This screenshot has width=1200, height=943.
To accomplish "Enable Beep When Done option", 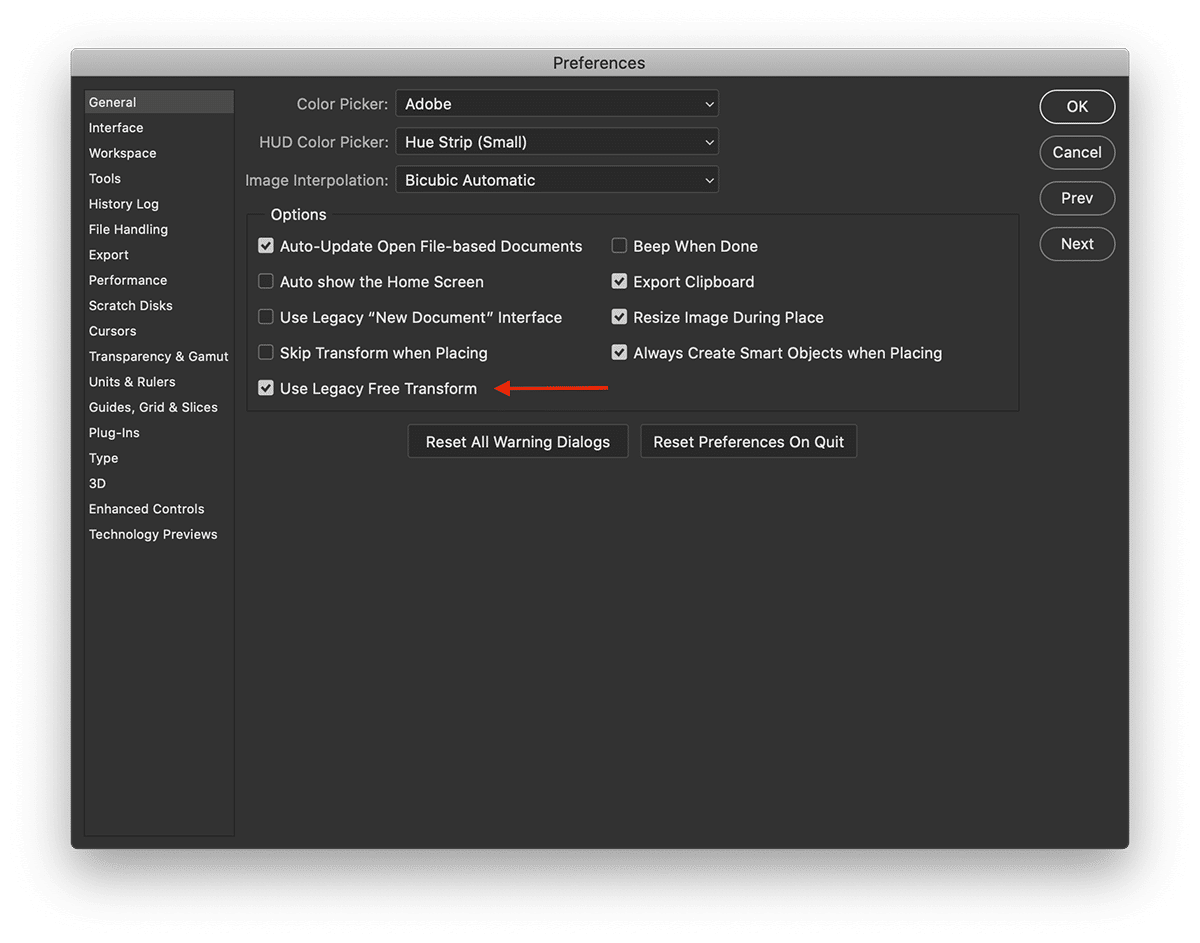I will pyautogui.click(x=619, y=246).
